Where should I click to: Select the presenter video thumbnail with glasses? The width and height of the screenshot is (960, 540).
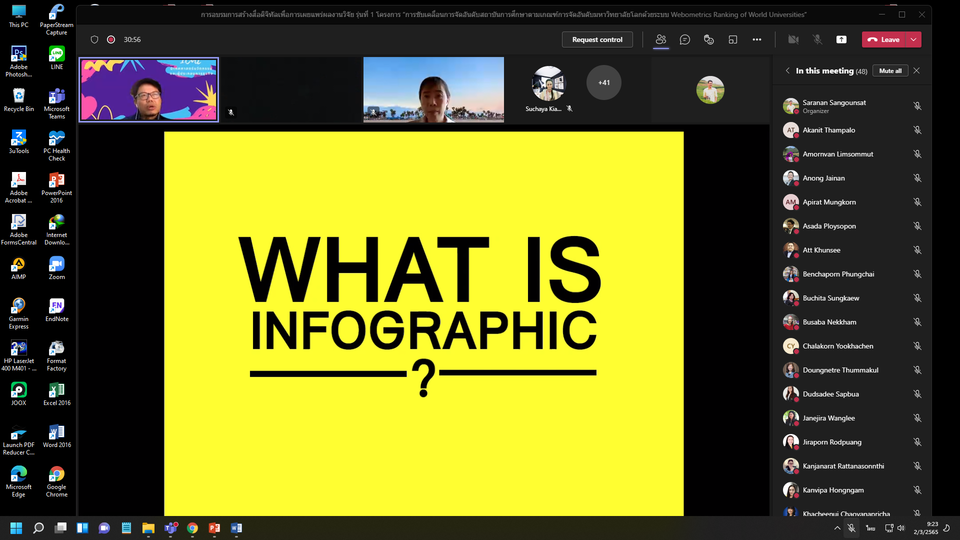tap(149, 89)
